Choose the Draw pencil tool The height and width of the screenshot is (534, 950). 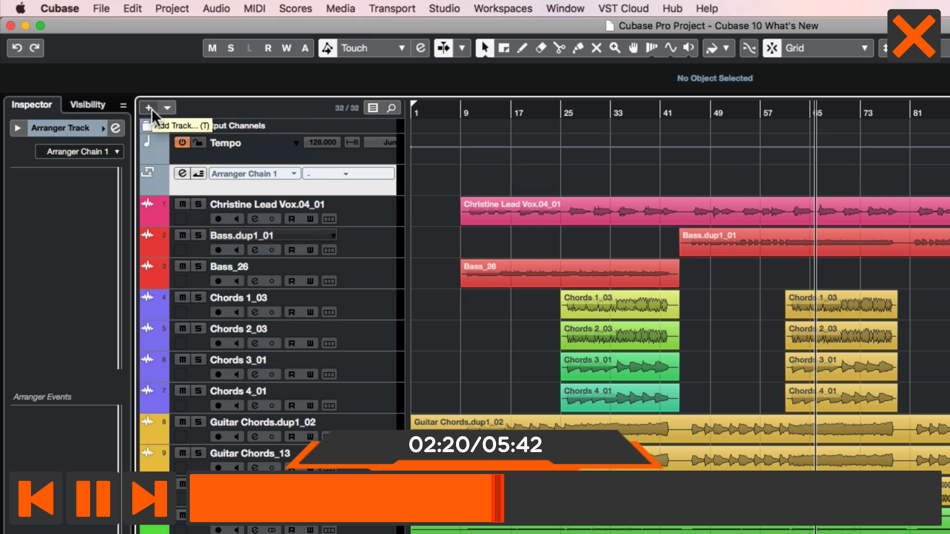(522, 48)
